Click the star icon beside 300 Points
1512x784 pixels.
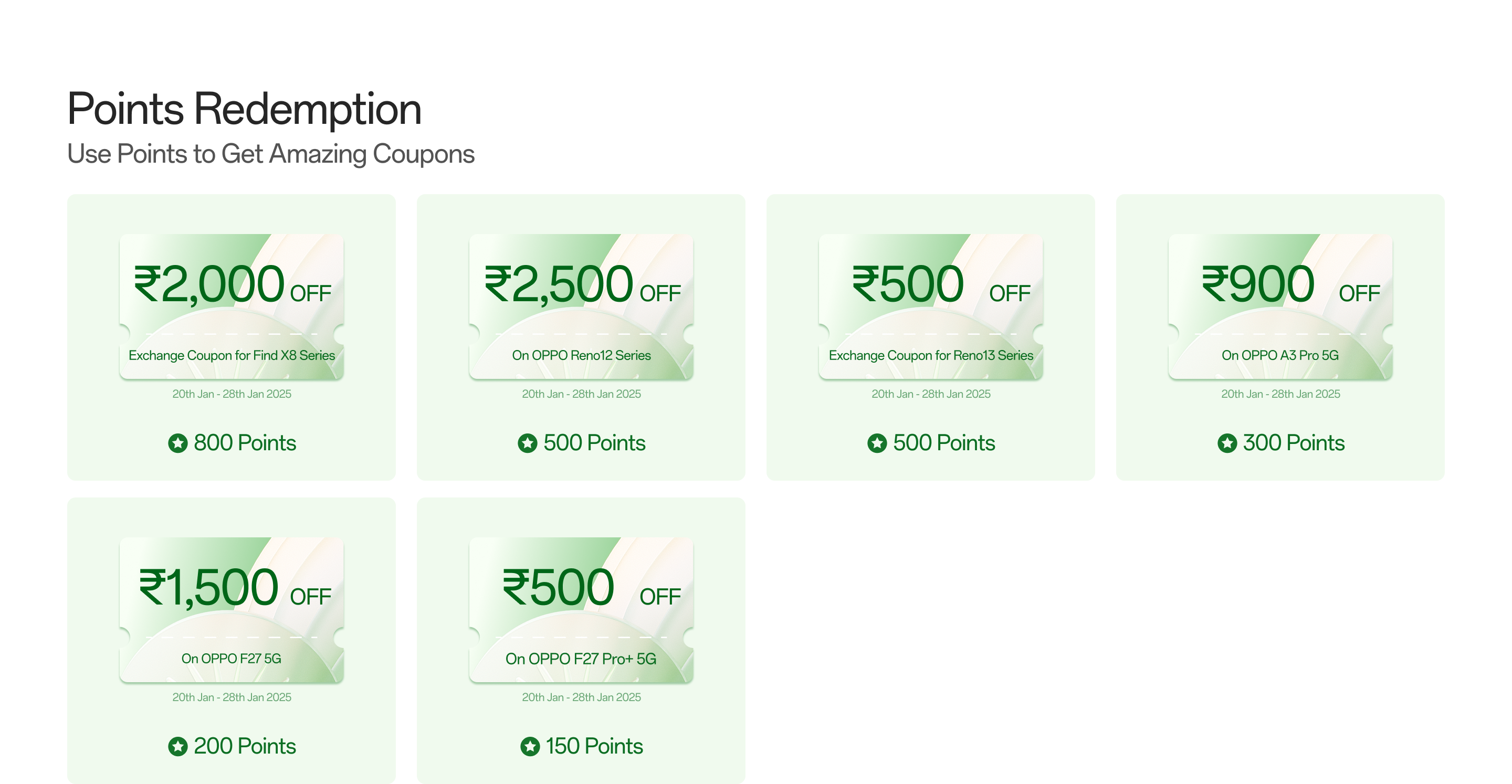[x=1227, y=443]
